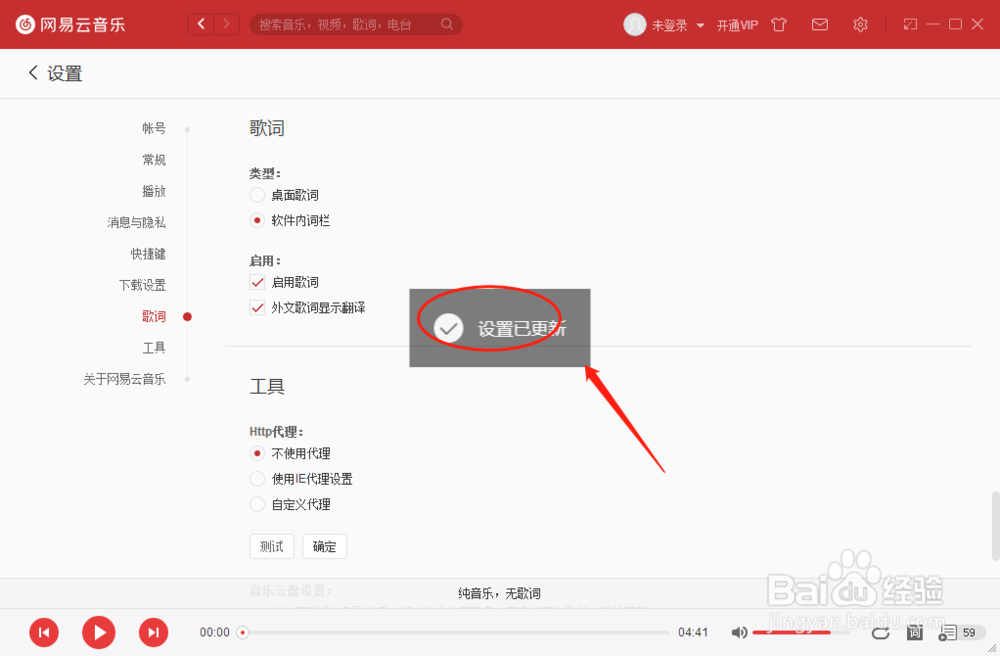Screen dimensions: 1000x656
Task: Select 桌面歌词 radio button
Action: [257, 195]
